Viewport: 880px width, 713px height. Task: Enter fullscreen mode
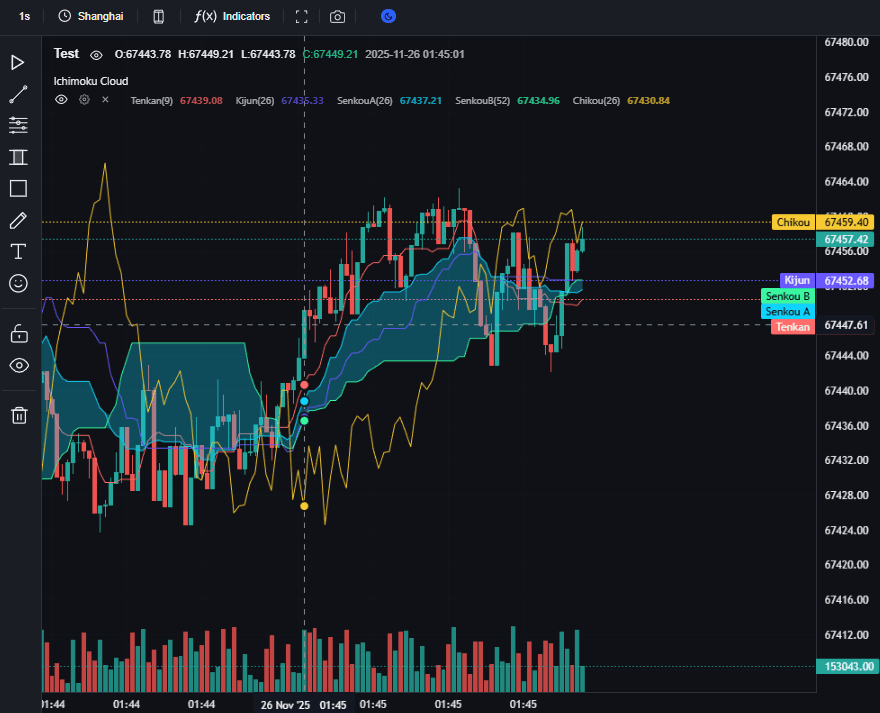(x=302, y=17)
